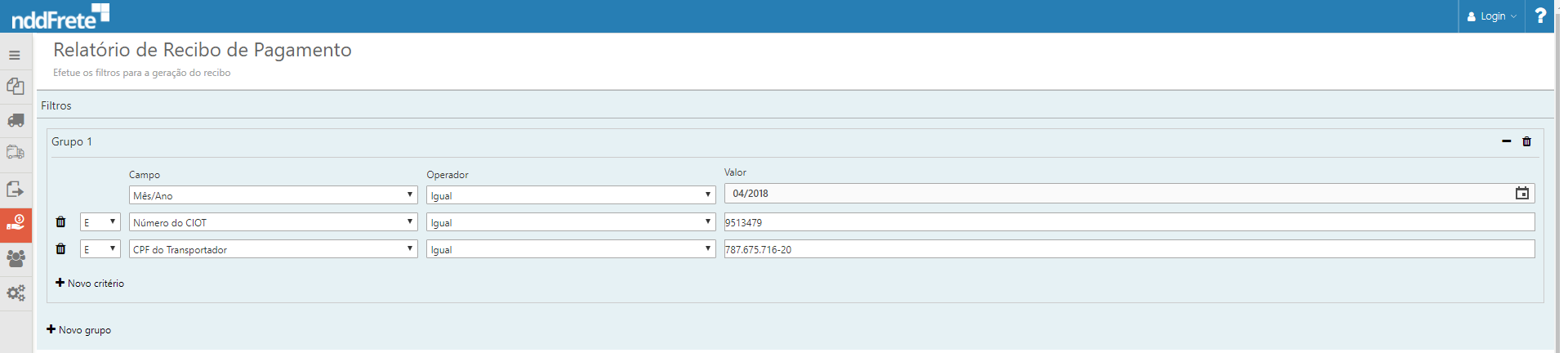This screenshot has width=1568, height=353.
Task: Collapse Grupo 1 with the minus icon
Action: [1507, 141]
